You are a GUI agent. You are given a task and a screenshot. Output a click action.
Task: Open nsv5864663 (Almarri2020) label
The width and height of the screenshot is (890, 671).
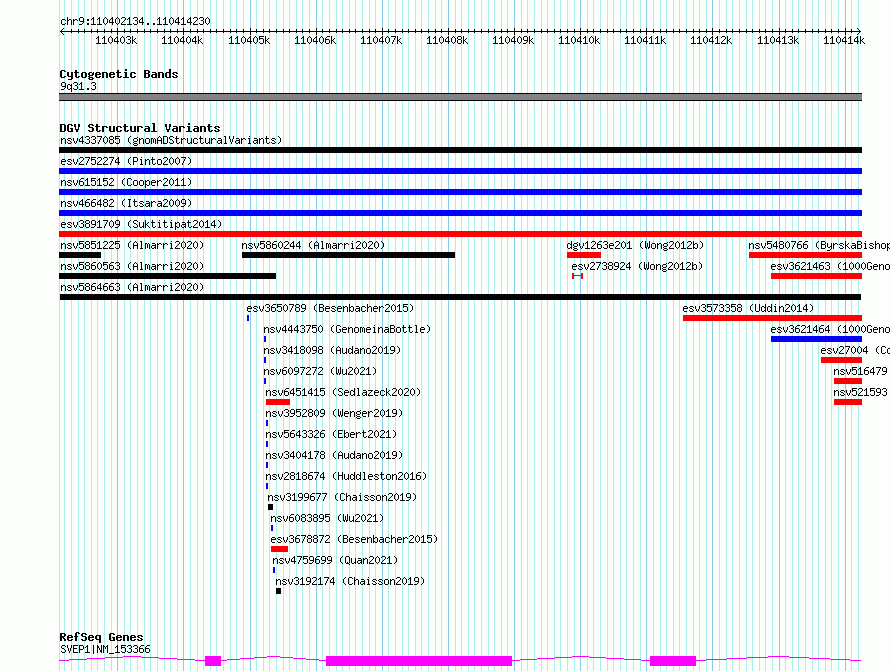pyautogui.click(x=132, y=287)
